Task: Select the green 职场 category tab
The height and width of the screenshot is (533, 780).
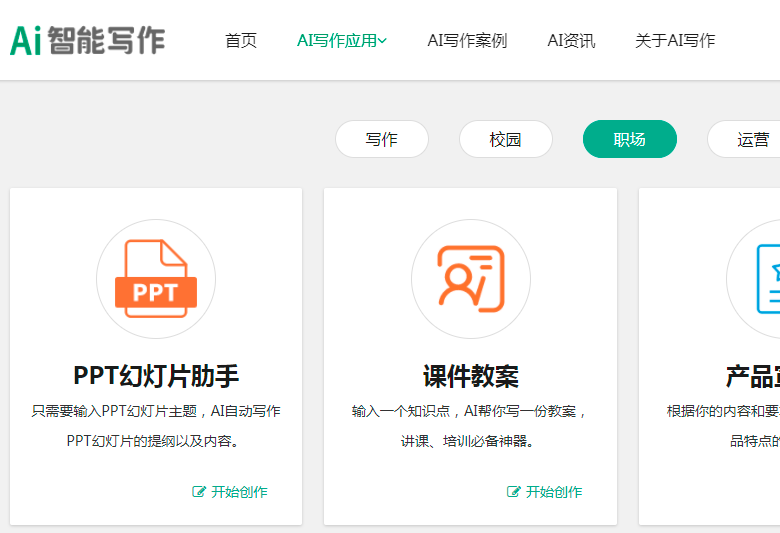Action: coord(630,139)
